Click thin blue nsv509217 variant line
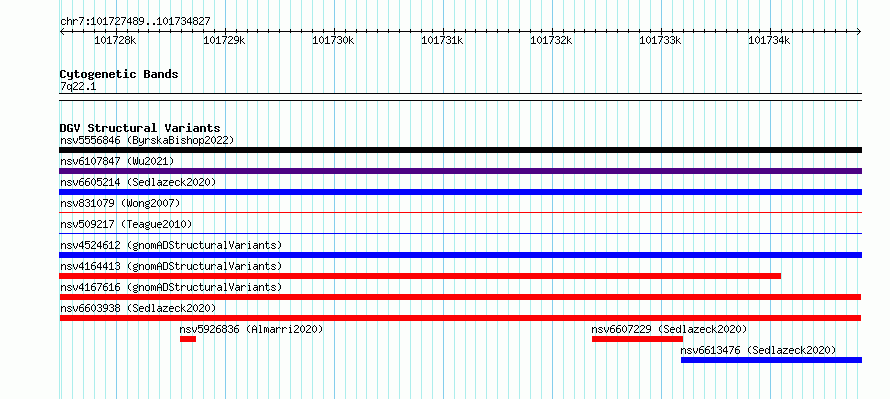The width and height of the screenshot is (890, 399). click(460, 233)
